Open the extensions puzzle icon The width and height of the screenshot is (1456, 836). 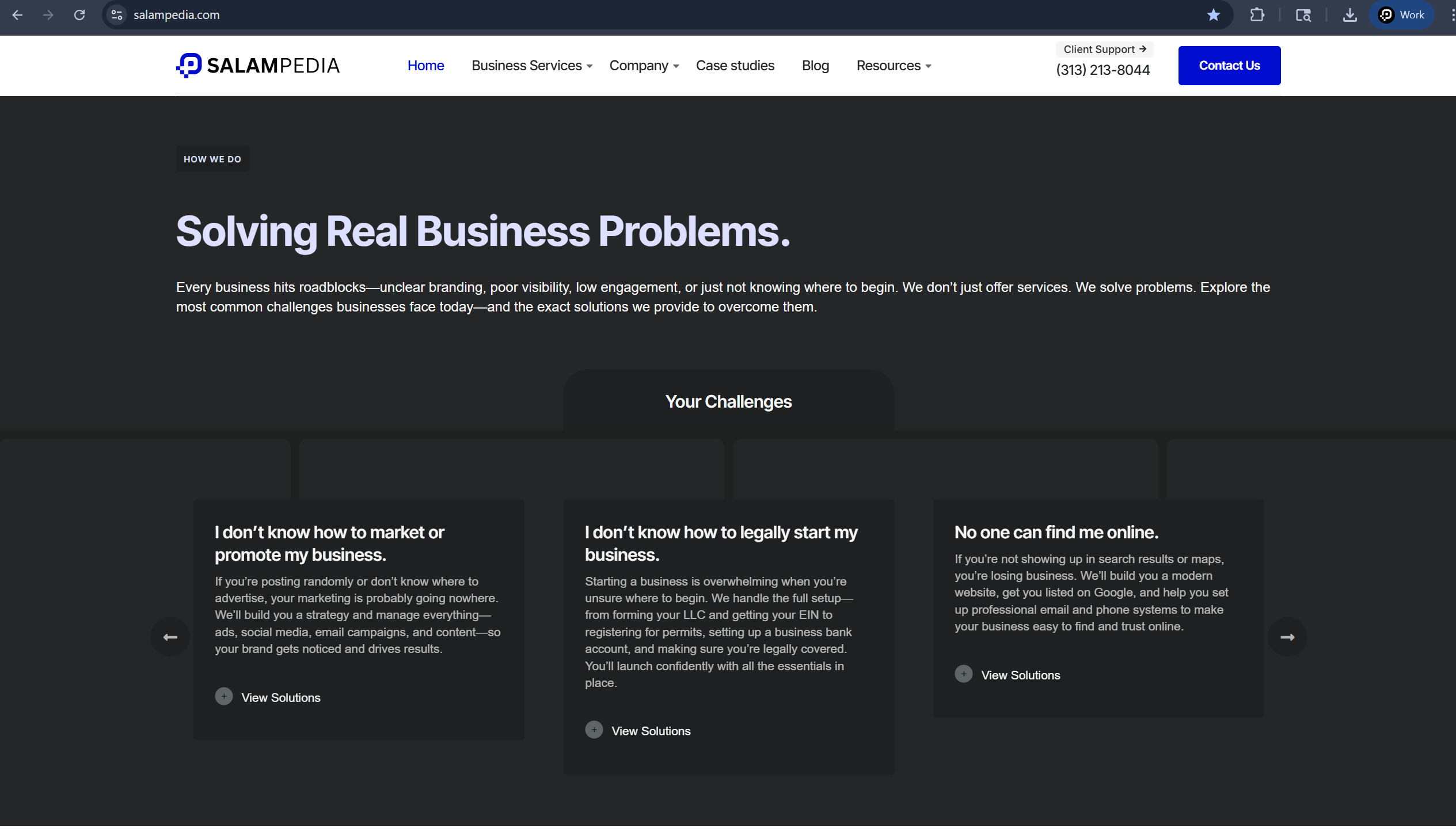coord(1257,15)
